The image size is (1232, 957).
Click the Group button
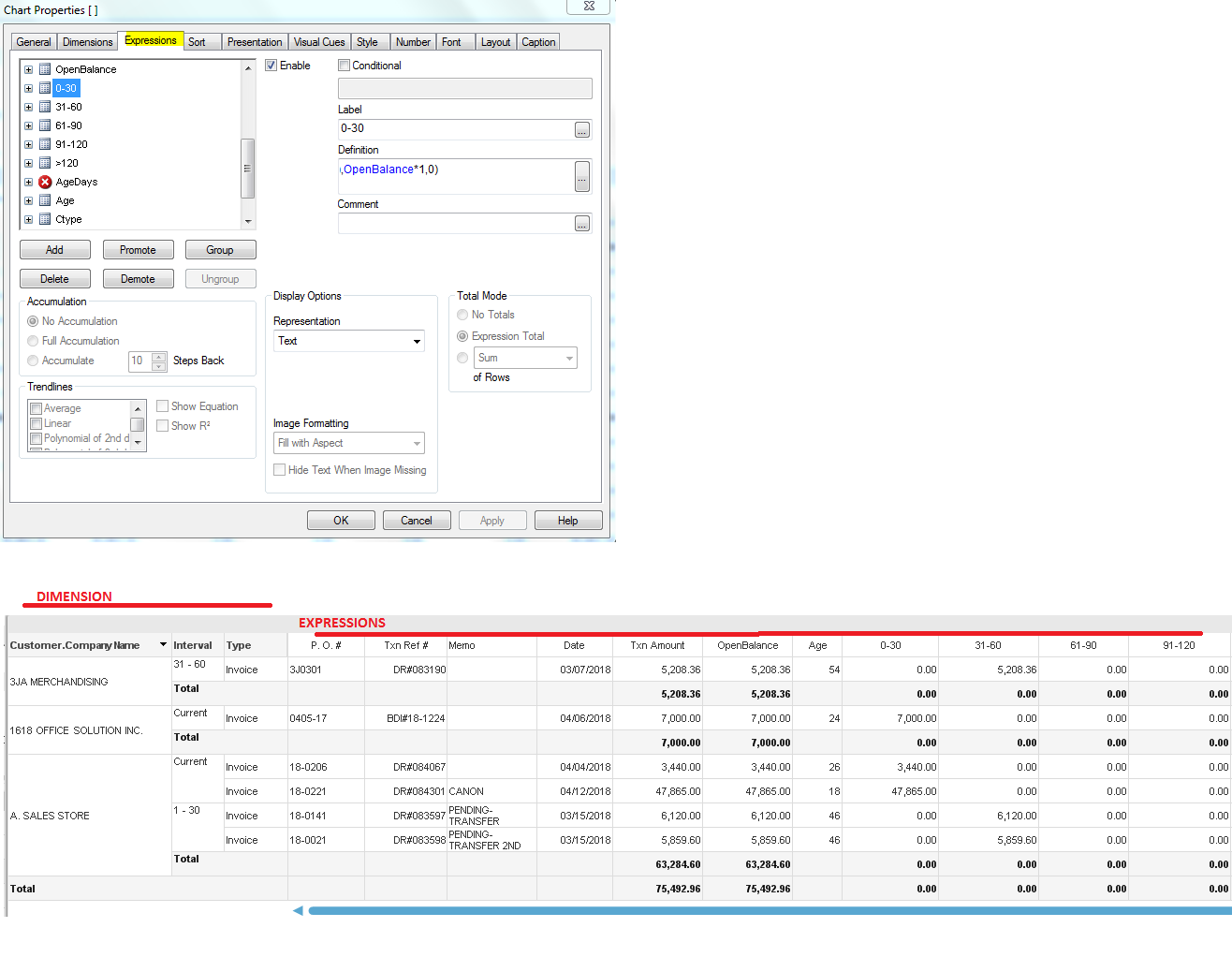(x=220, y=250)
